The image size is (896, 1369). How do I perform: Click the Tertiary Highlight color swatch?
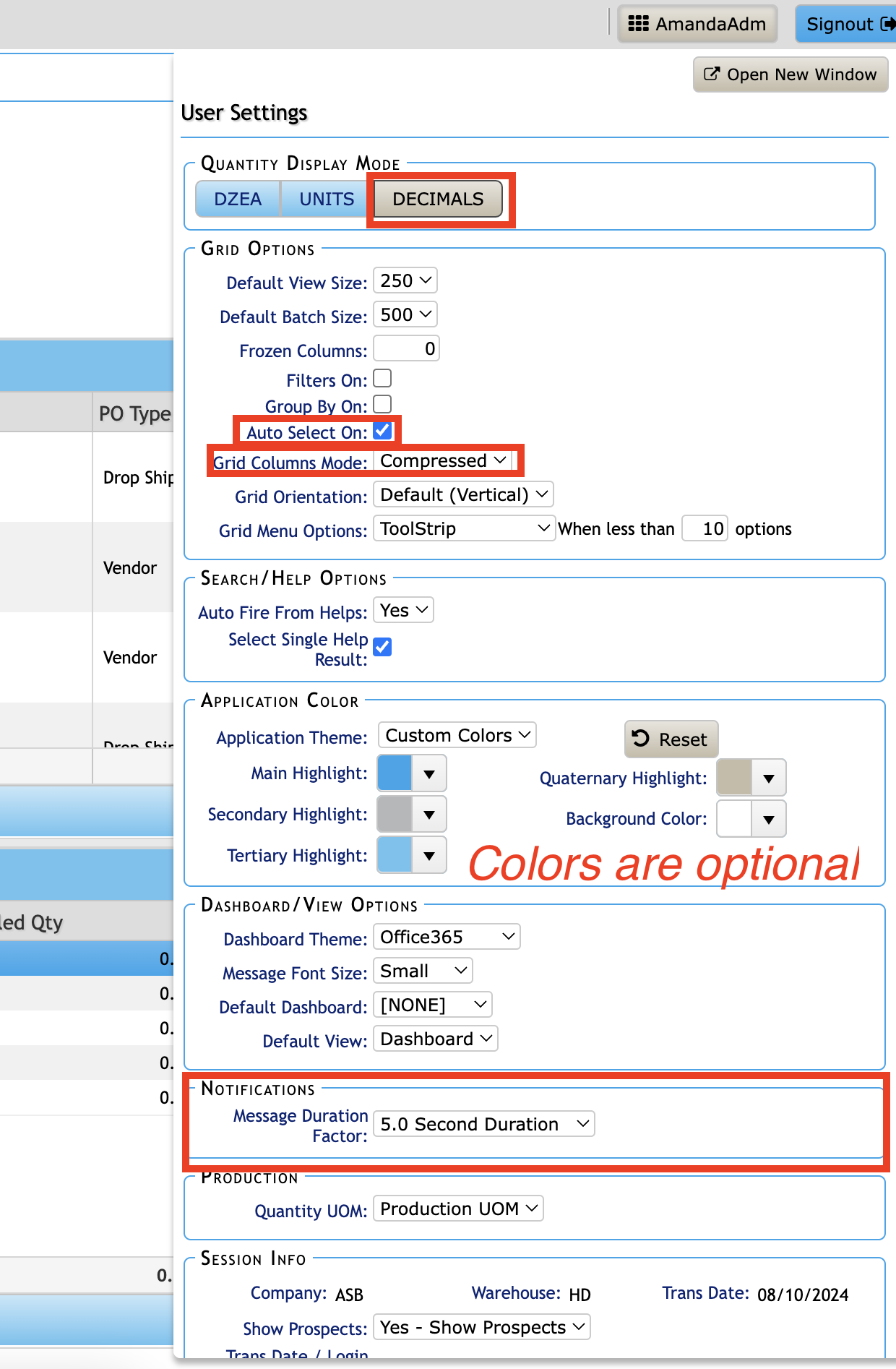tap(395, 855)
